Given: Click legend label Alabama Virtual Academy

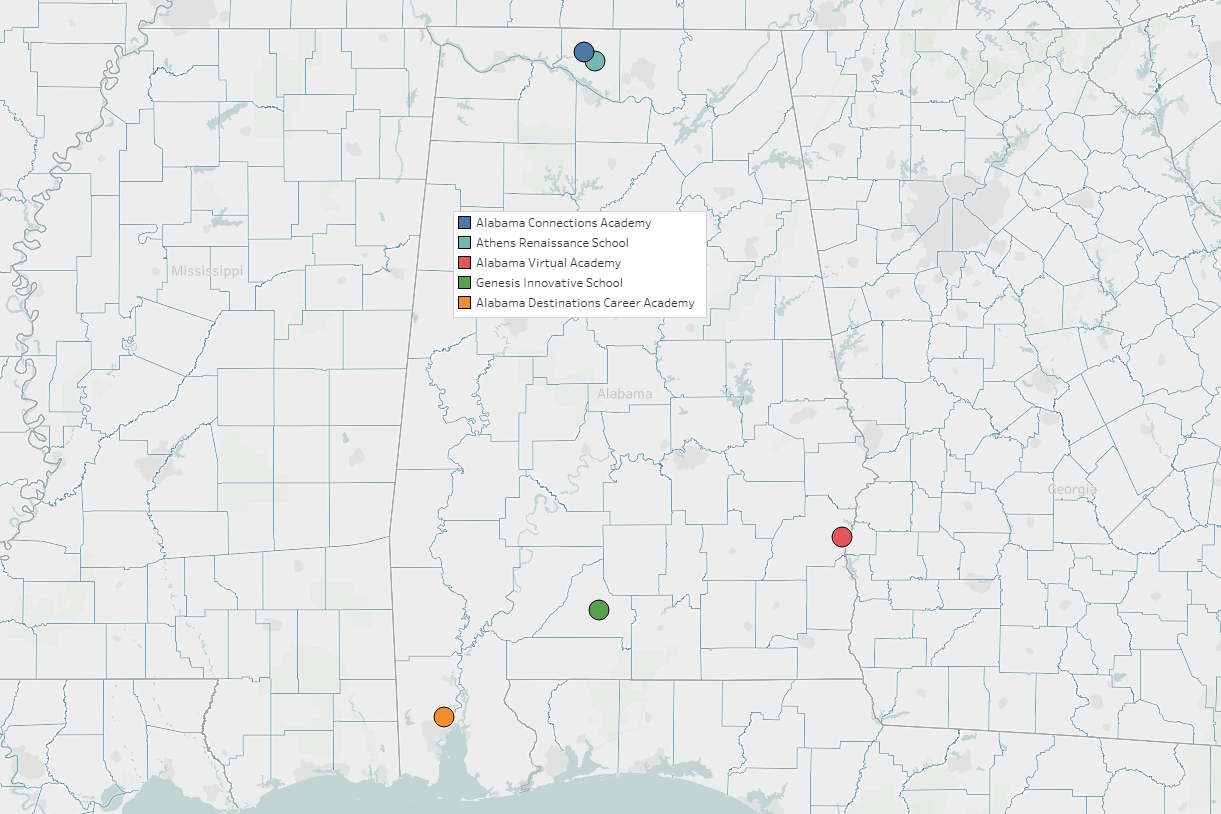Looking at the screenshot, I should [x=548, y=263].
